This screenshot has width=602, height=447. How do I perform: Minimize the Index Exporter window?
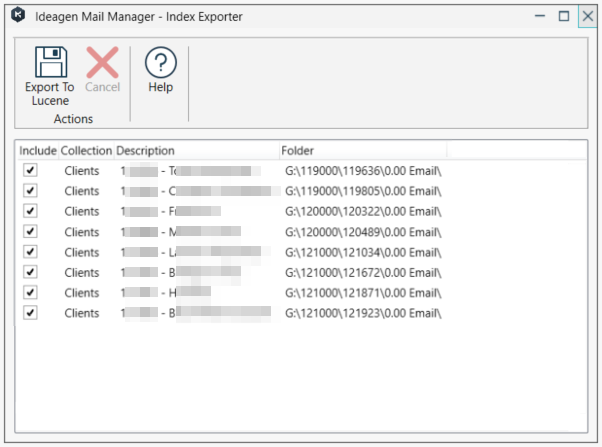click(539, 16)
